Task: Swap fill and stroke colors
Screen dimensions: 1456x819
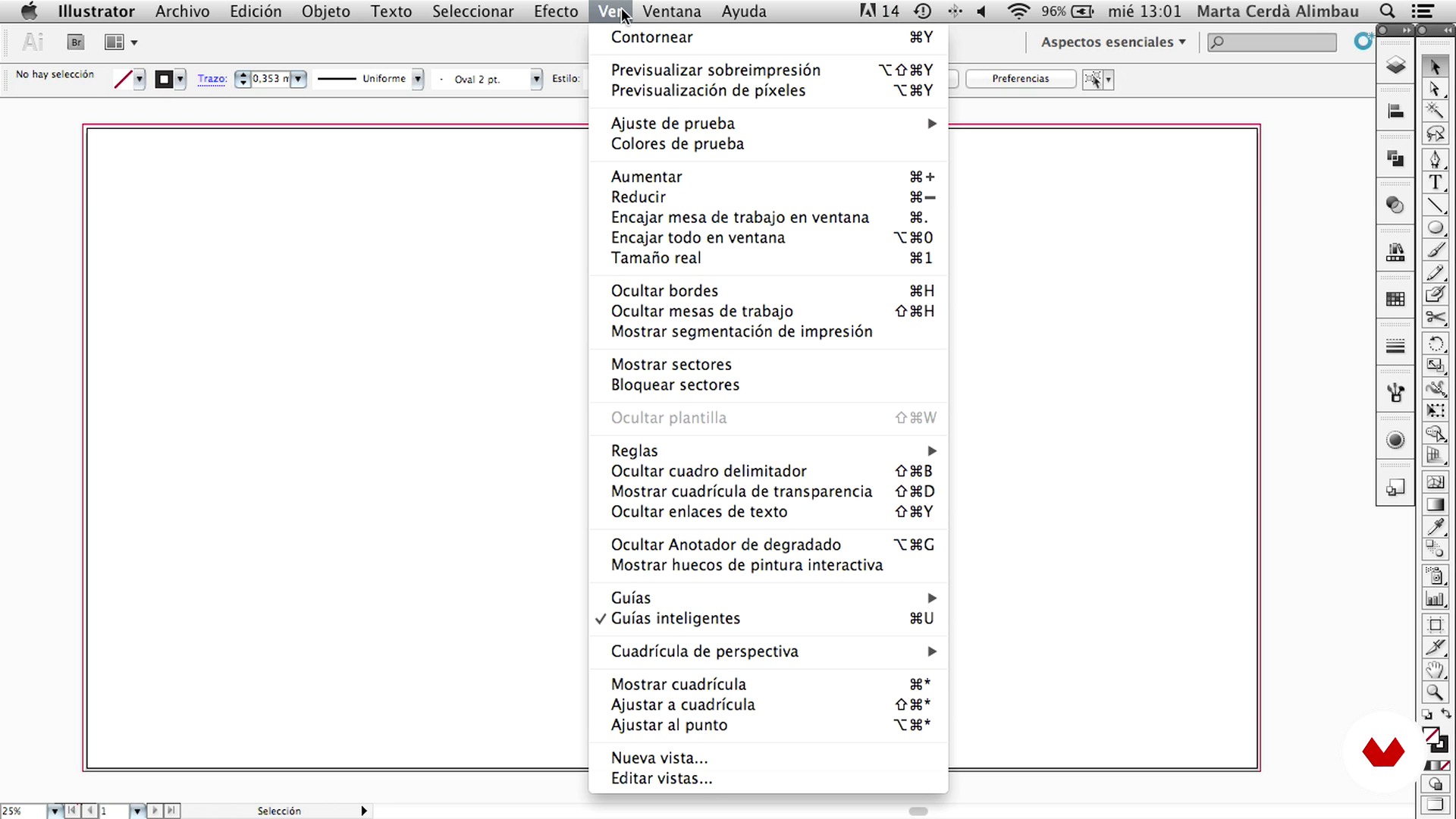Action: (x=1445, y=714)
